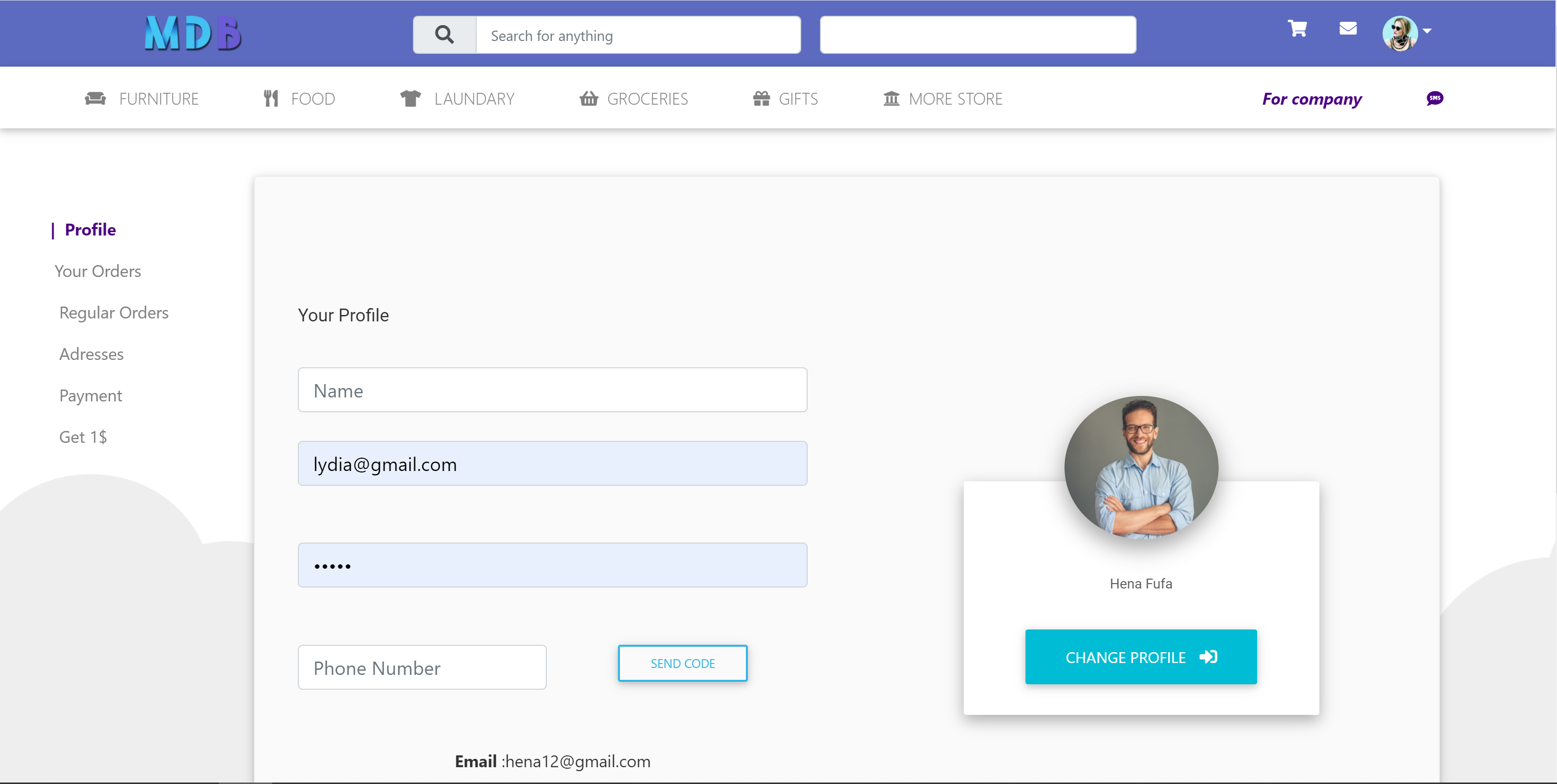Click the search magnifier icon
Viewport: 1557px width, 784px height.
coord(444,35)
